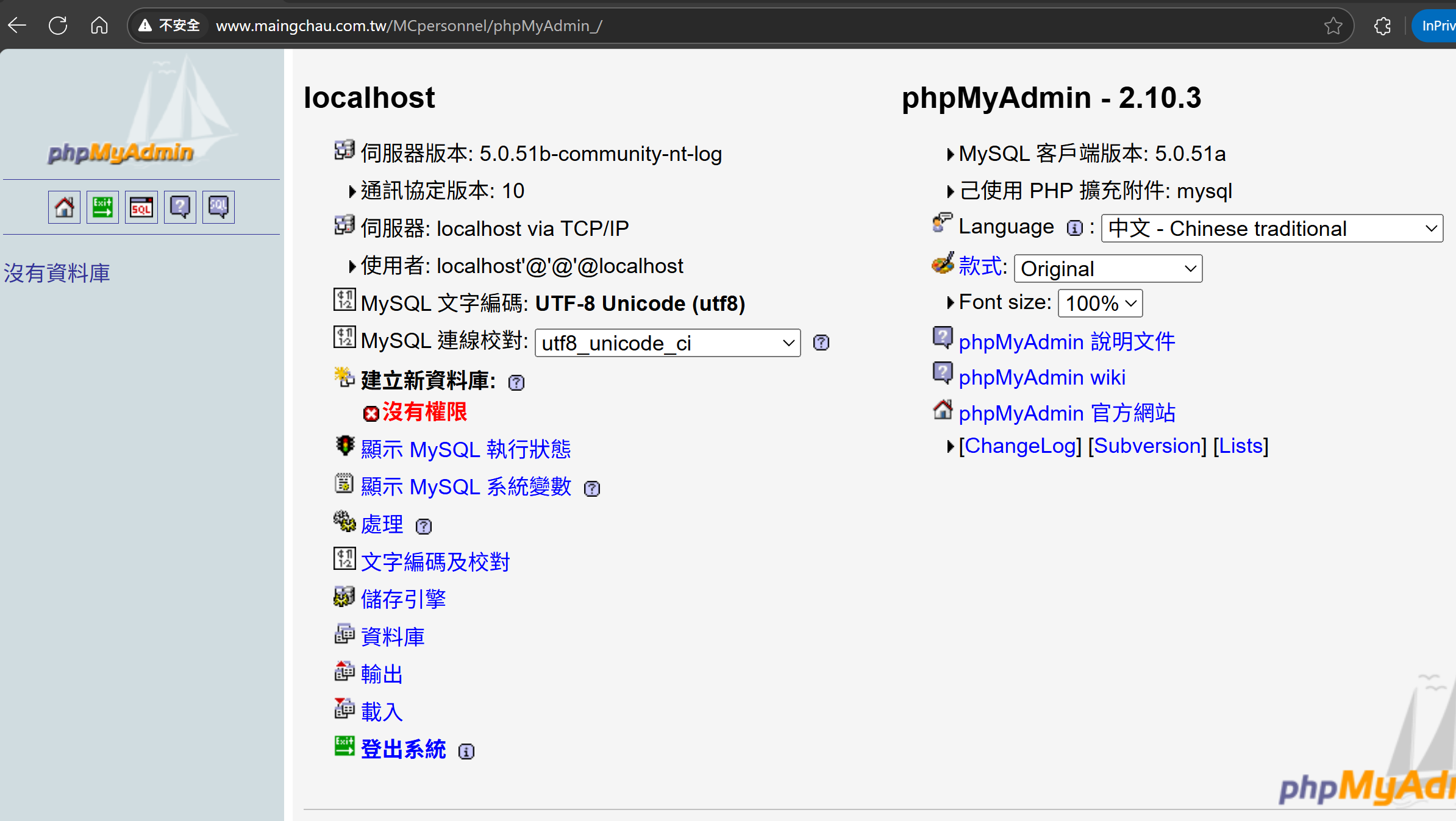Click 沒有資料庫 text in sidebar
Image resolution: width=1456 pixels, height=821 pixels.
point(57,273)
